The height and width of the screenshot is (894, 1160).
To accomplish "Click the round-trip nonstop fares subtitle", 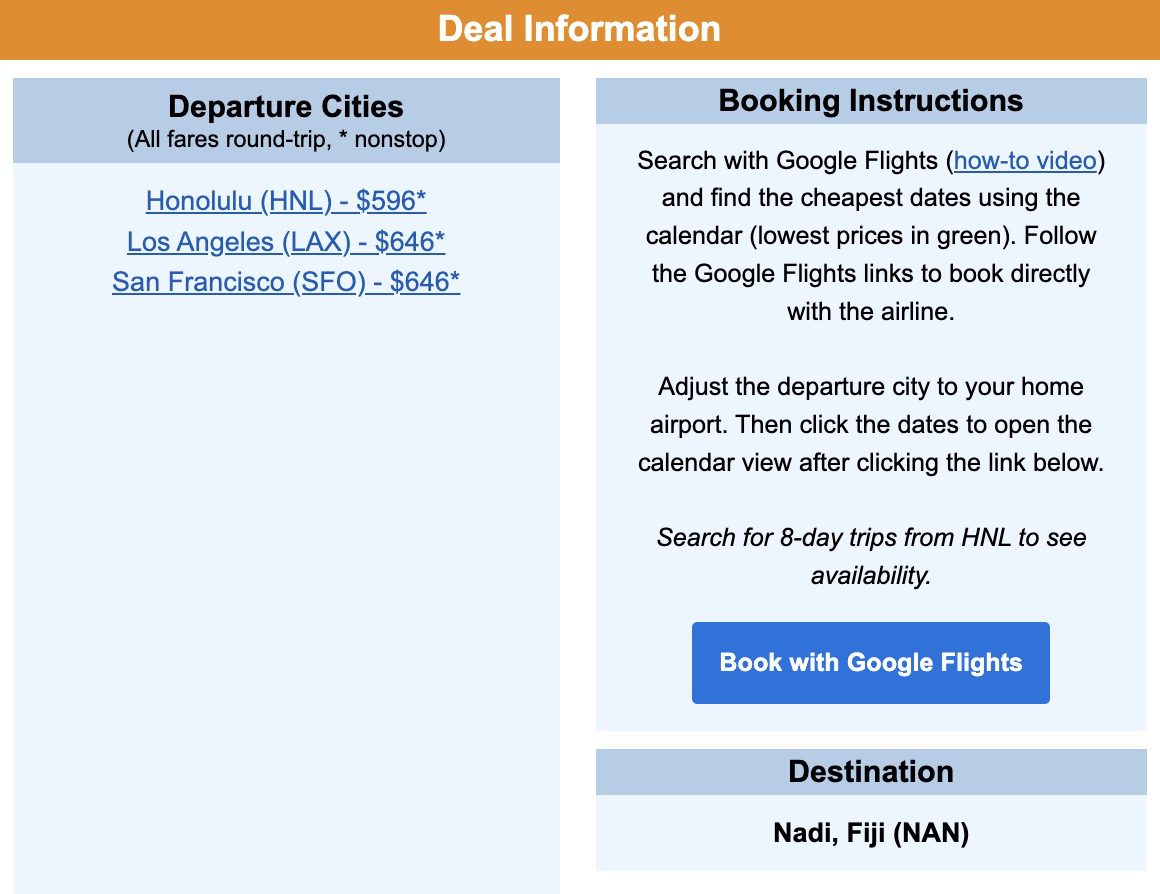I will point(285,139).
